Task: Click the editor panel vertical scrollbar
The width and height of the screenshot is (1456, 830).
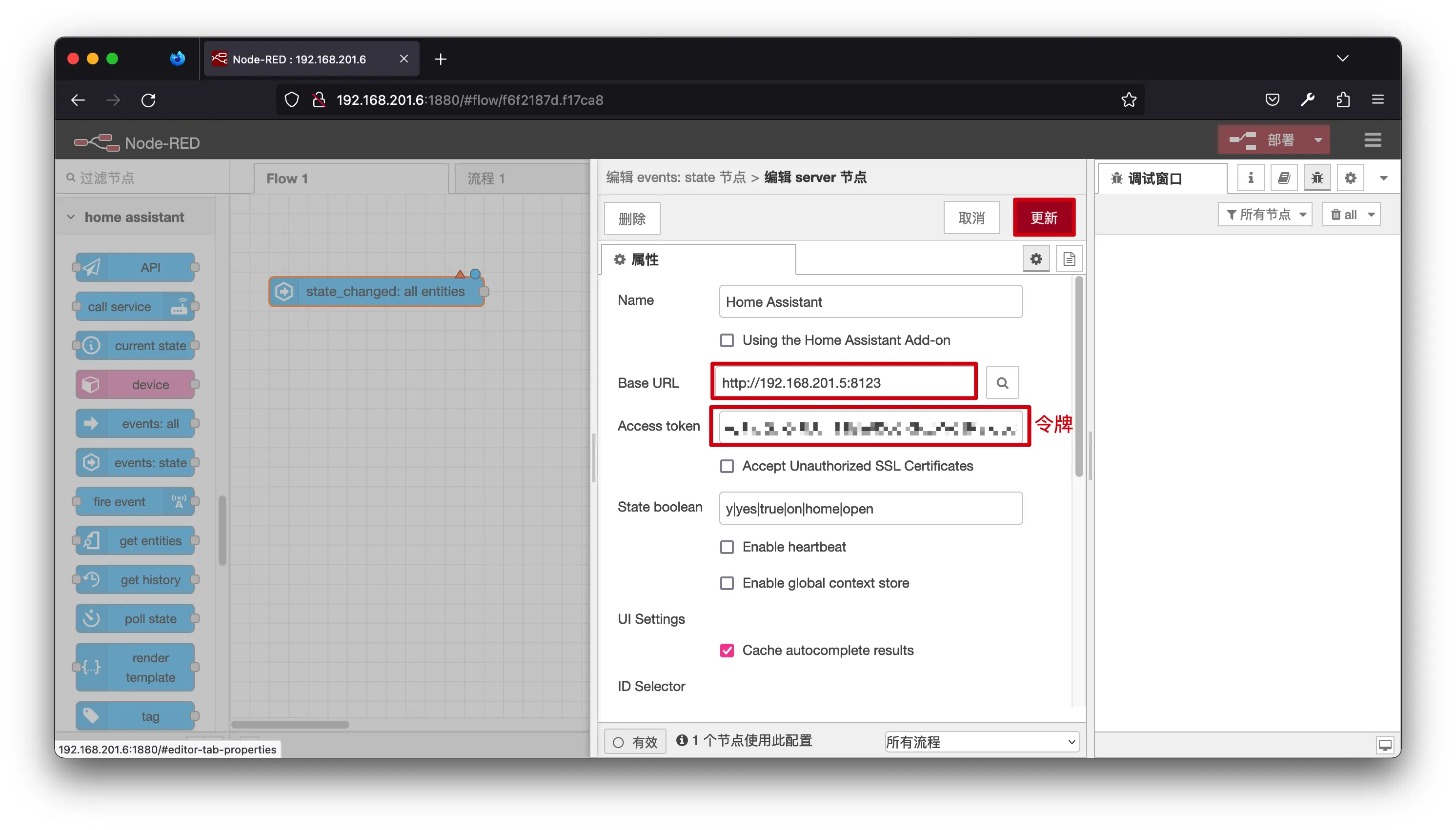Action: (1078, 377)
